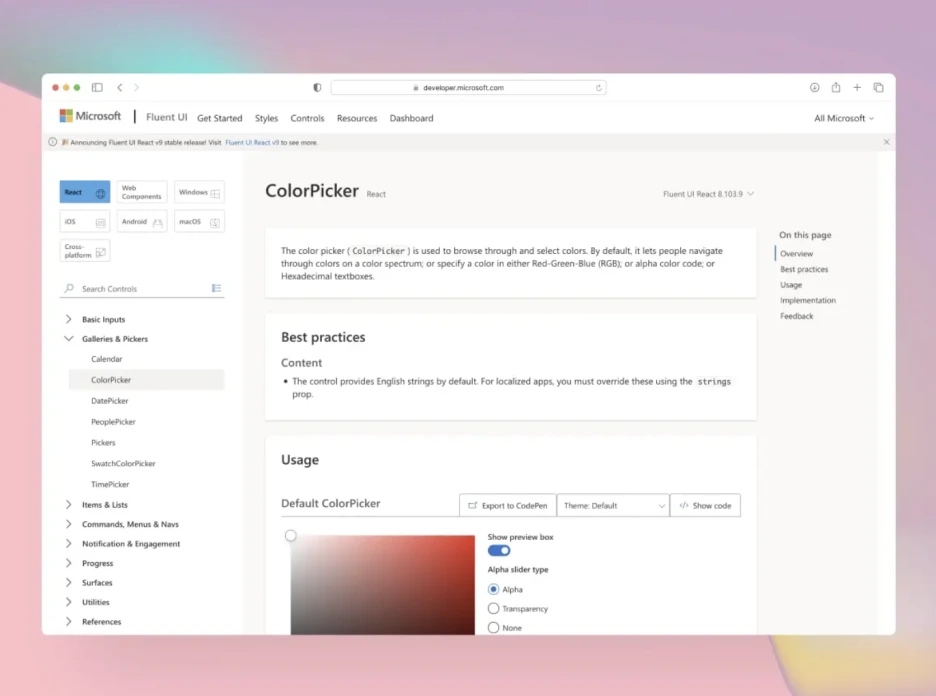936x696 pixels.
Task: Open the Controls menu
Action: pos(307,118)
